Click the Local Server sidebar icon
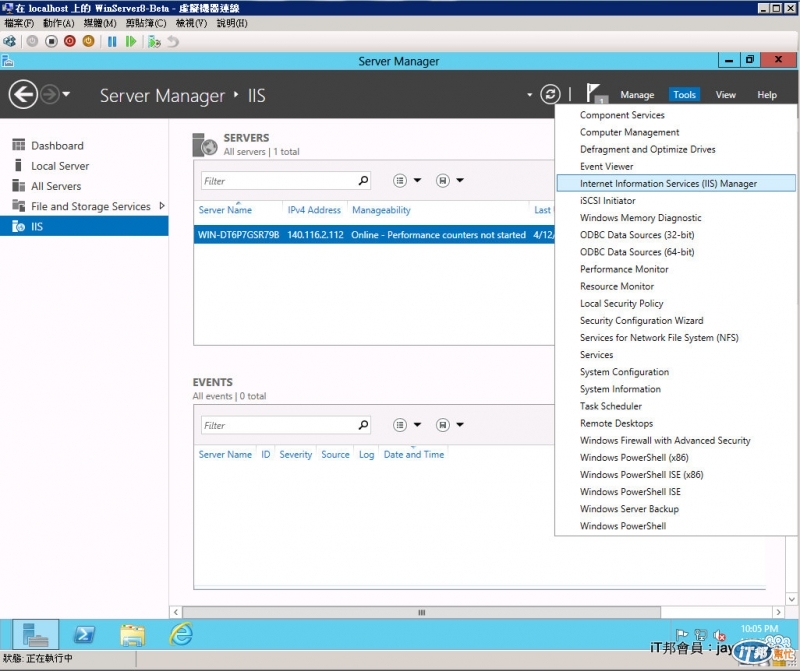 pyautogui.click(x=18, y=165)
